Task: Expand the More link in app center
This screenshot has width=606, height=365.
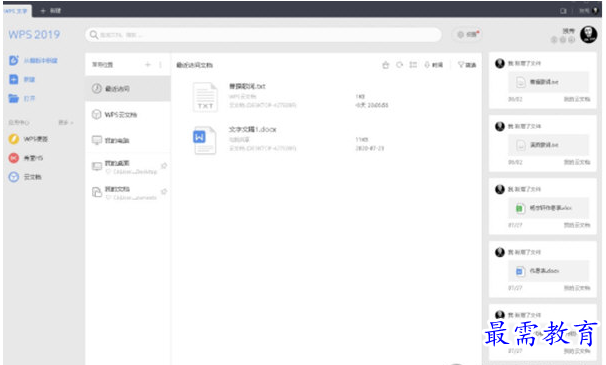Action: pos(66,123)
